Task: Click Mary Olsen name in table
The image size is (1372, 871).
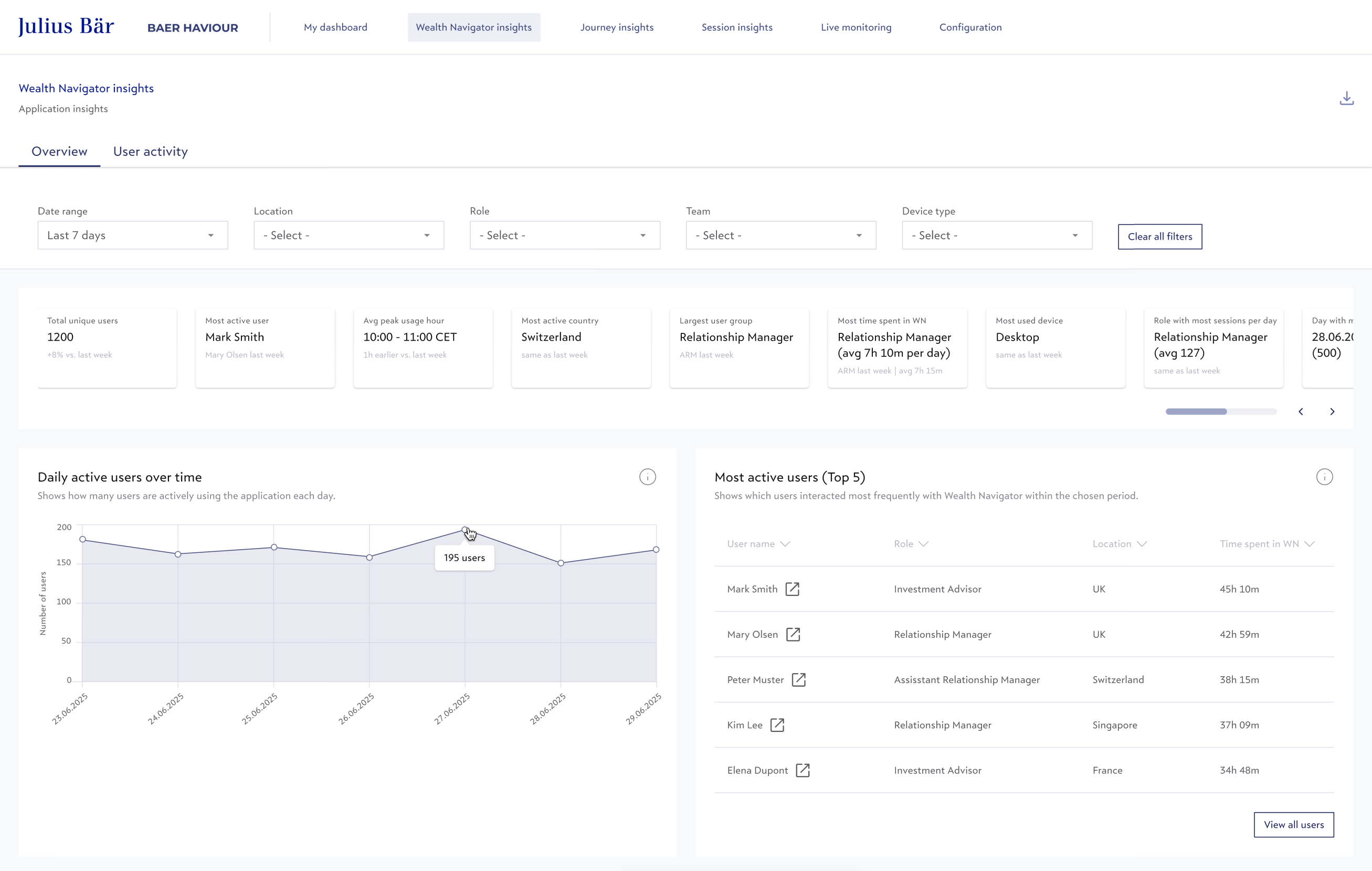Action: tap(752, 634)
